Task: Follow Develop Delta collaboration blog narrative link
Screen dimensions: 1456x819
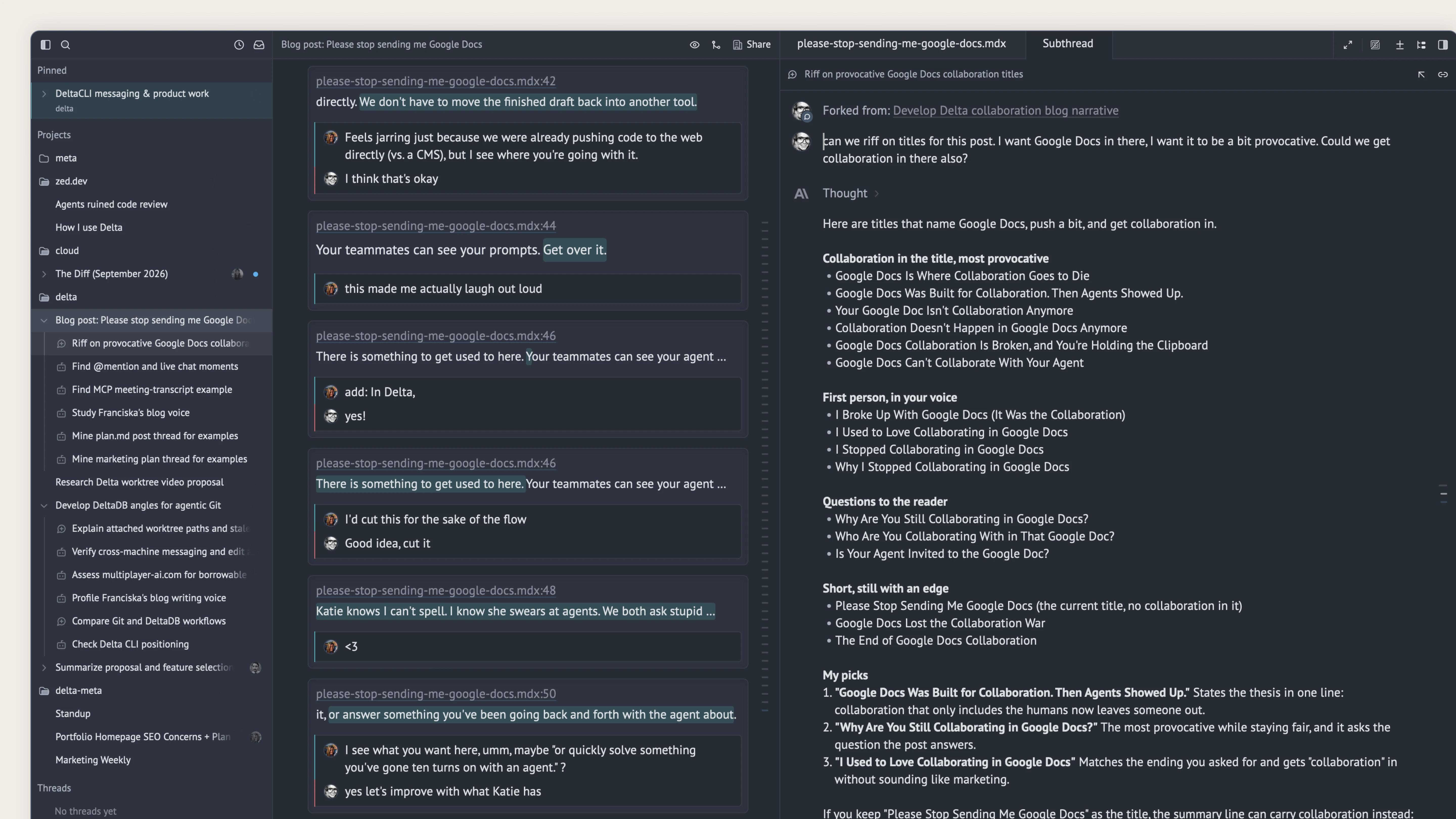Action: point(1006,111)
